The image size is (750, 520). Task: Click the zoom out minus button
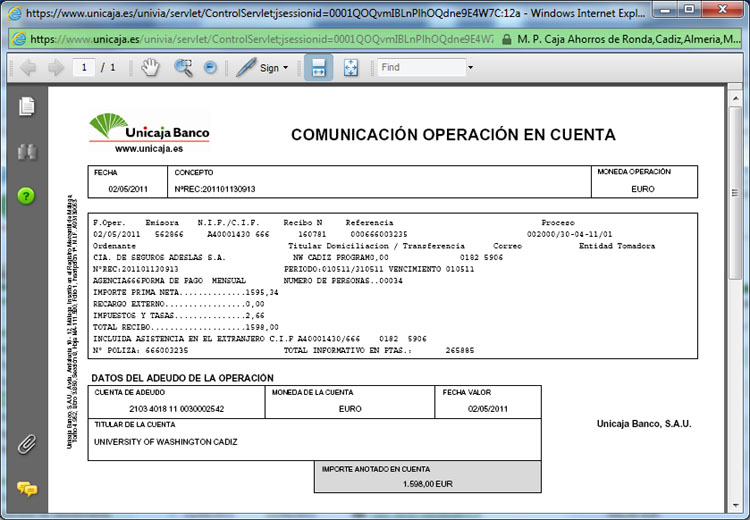210,67
